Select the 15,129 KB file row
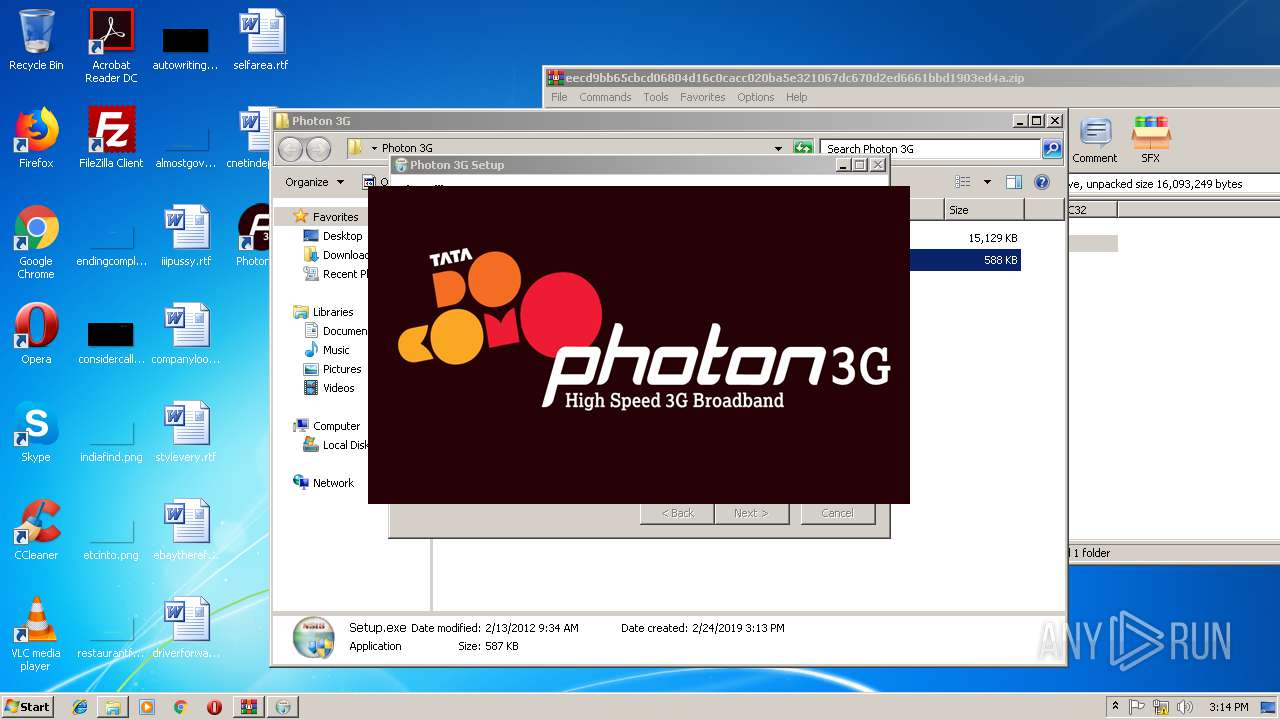 [965, 238]
